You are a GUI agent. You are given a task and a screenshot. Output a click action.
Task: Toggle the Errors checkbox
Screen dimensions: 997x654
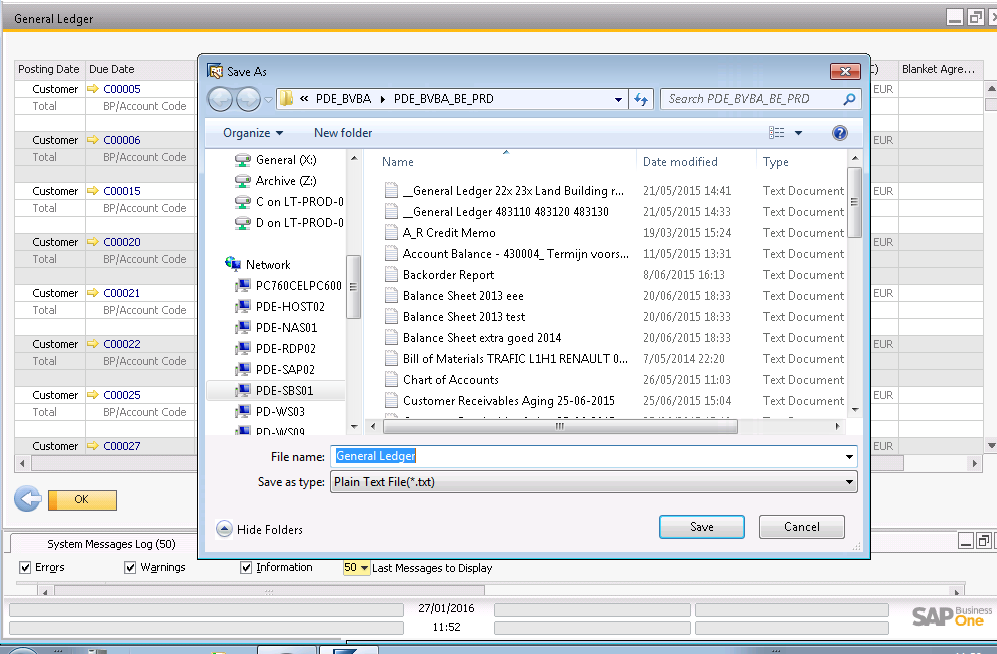pyautogui.click(x=26, y=568)
